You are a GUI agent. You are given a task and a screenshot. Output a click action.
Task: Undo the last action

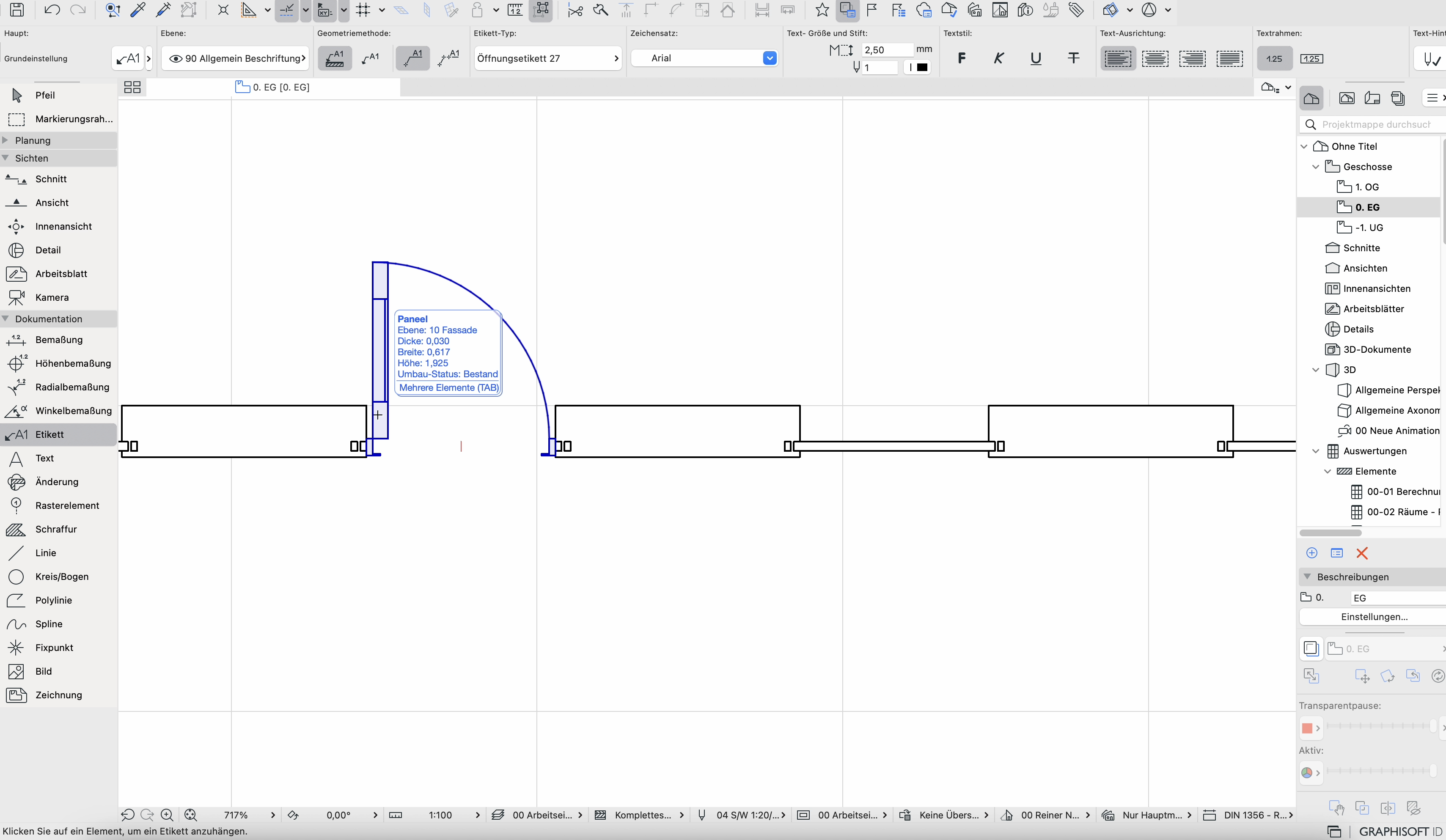52,10
